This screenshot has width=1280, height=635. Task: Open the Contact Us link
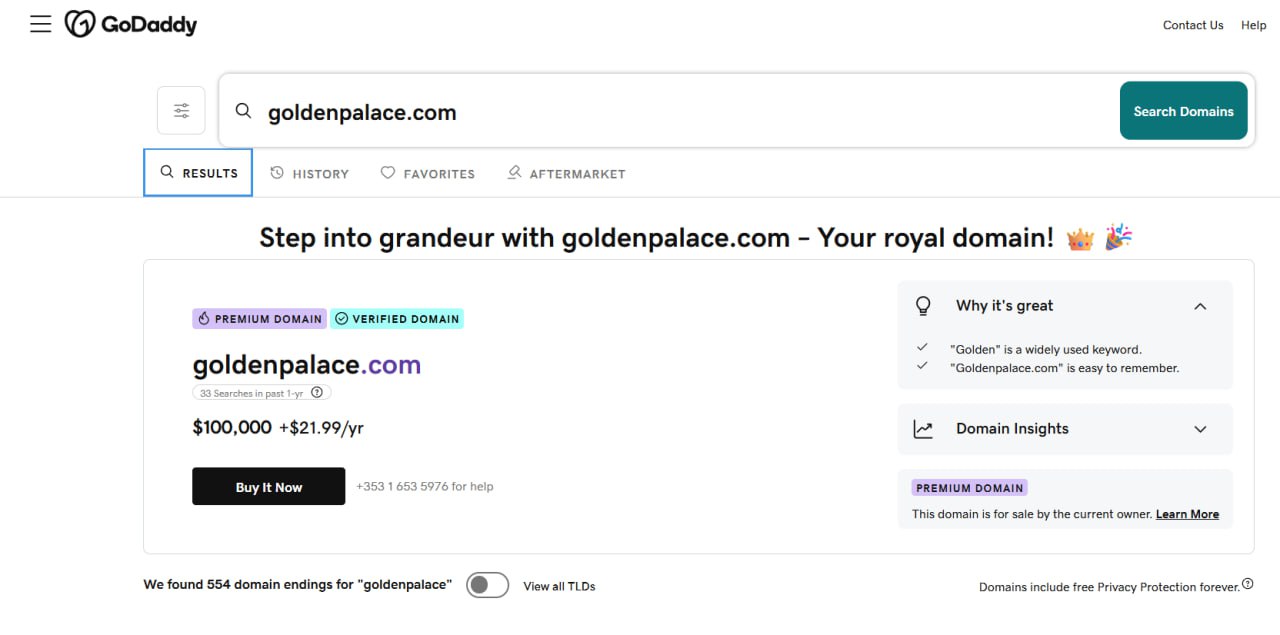1193,25
